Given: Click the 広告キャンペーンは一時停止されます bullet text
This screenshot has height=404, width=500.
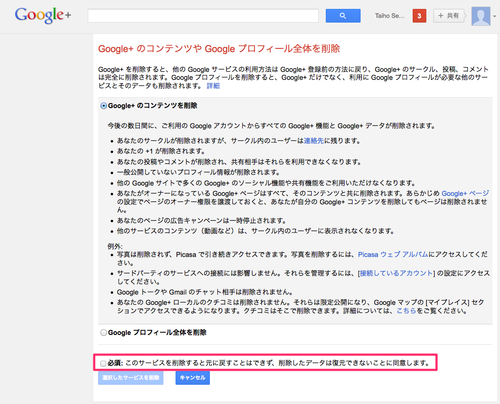Looking at the screenshot, I should click(201, 221).
